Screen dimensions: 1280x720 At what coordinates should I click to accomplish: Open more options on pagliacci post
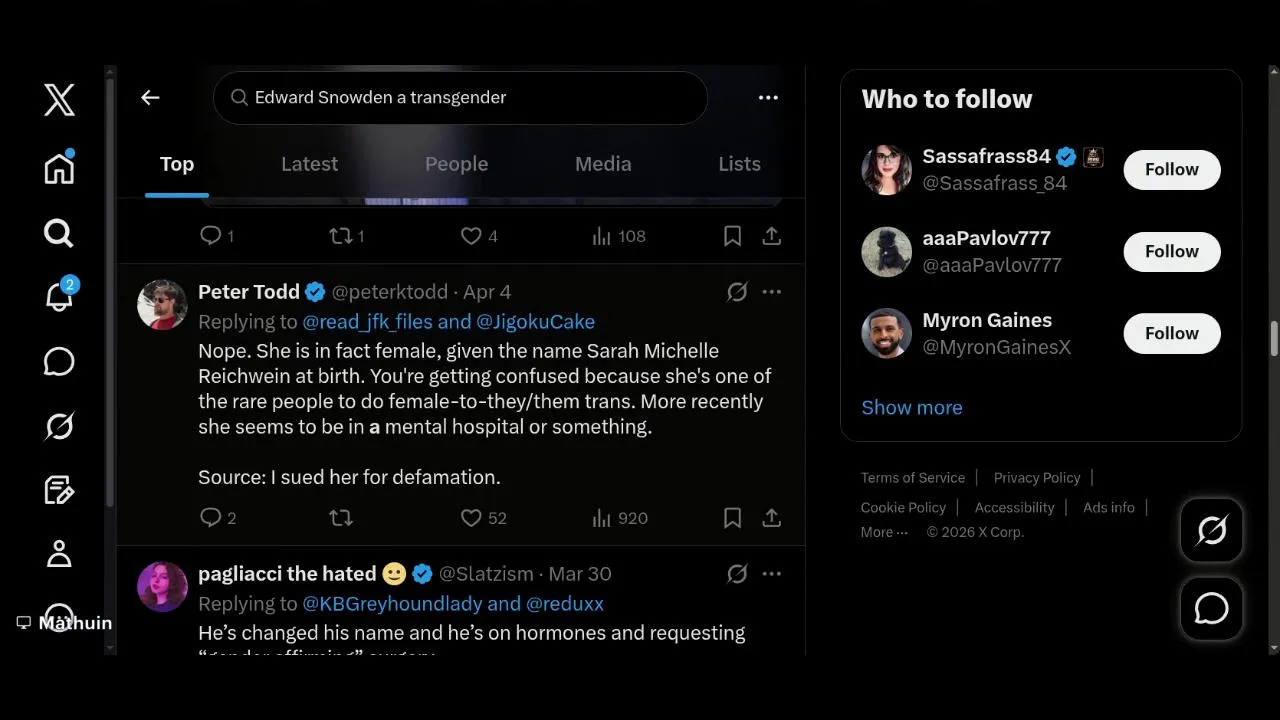771,574
